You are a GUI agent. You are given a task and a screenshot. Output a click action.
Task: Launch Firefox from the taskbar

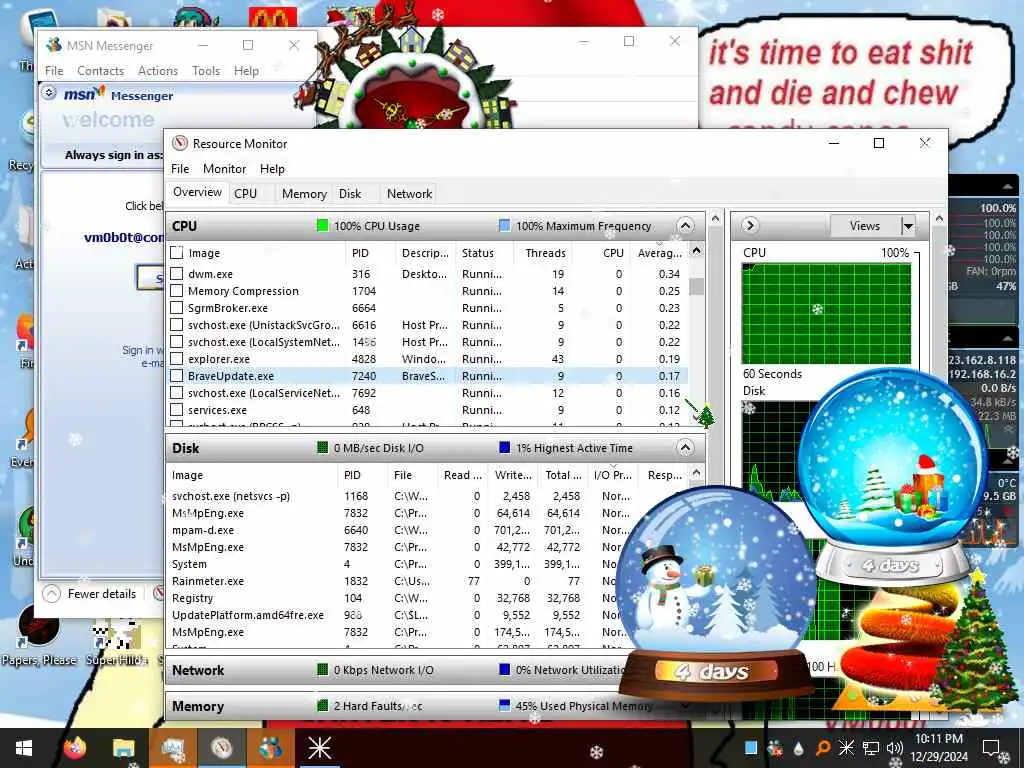pyautogui.click(x=74, y=748)
